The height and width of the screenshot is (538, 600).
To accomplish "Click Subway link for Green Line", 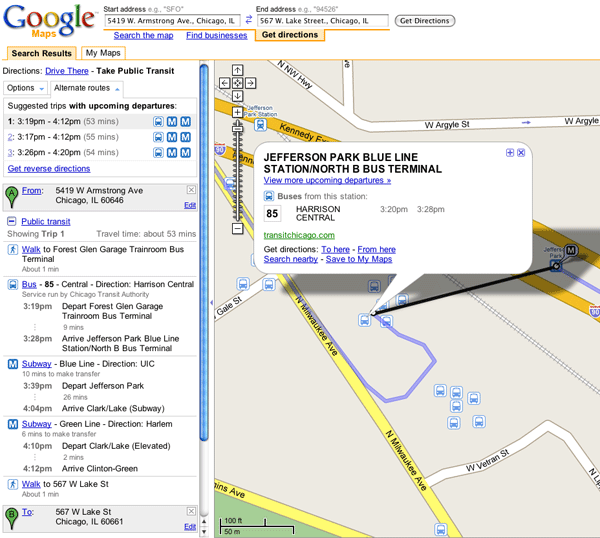I will pos(37,424).
